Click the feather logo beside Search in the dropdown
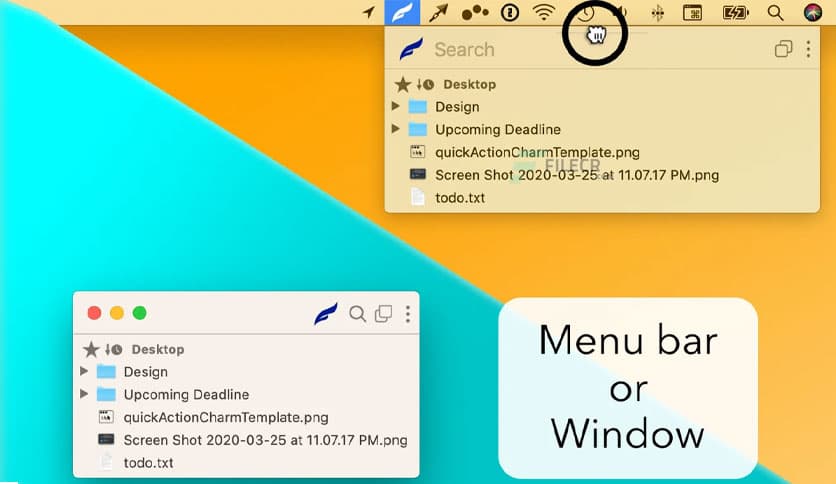The width and height of the screenshot is (836, 484). coord(411,49)
